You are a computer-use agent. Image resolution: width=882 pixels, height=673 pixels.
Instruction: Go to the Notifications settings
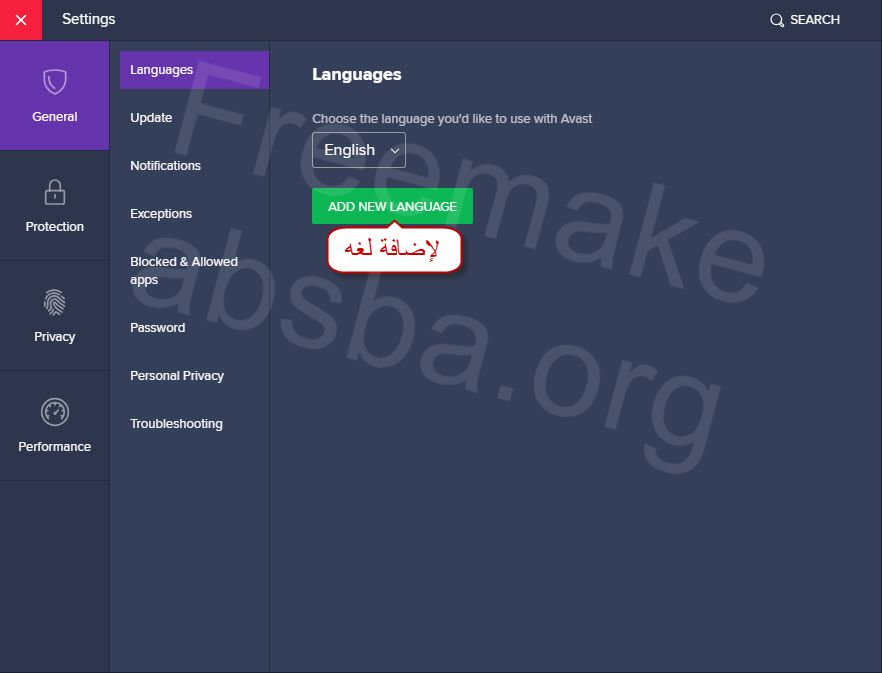point(165,165)
